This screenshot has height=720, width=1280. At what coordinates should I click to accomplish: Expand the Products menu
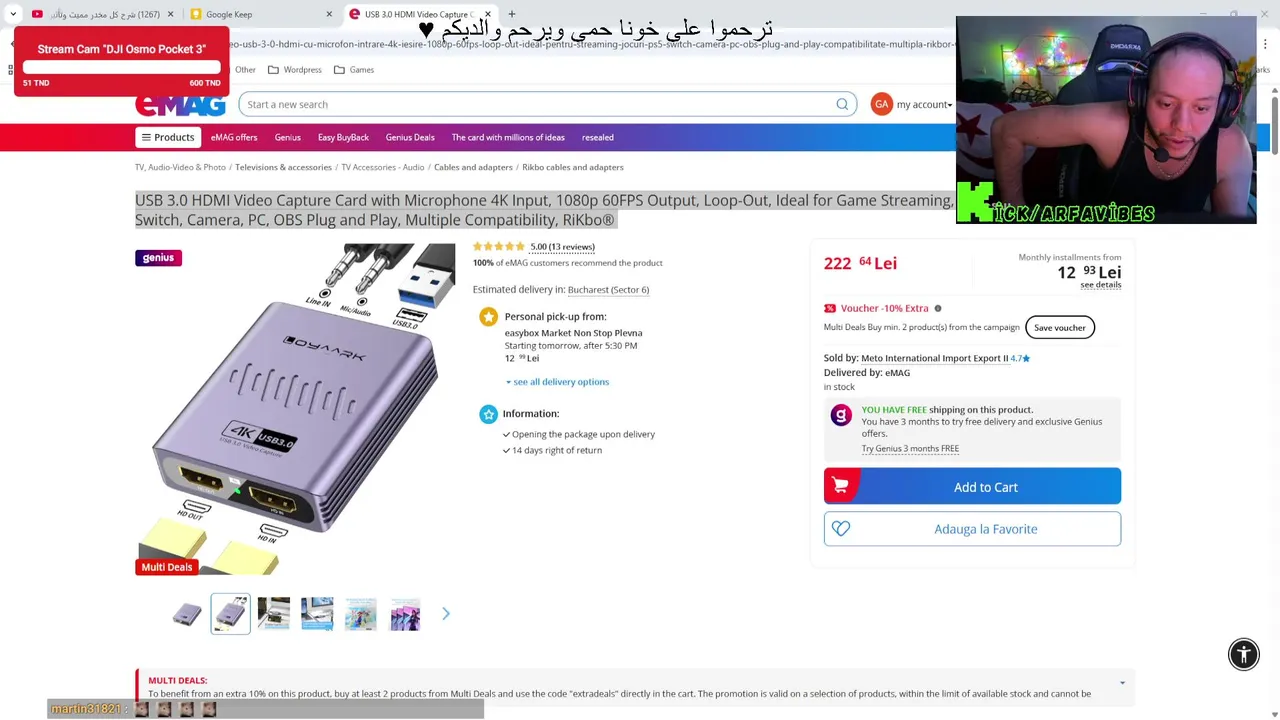[x=168, y=137]
